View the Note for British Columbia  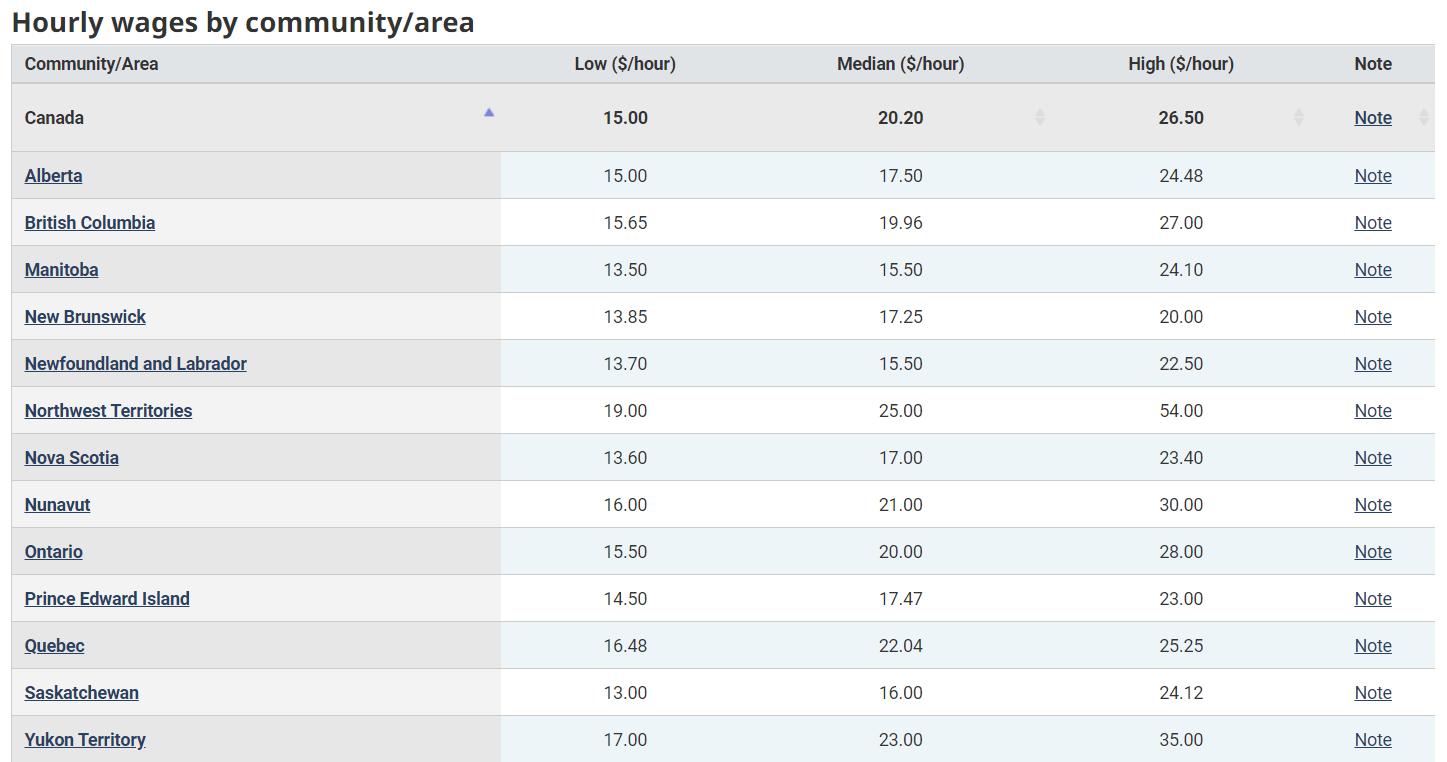pos(1373,222)
